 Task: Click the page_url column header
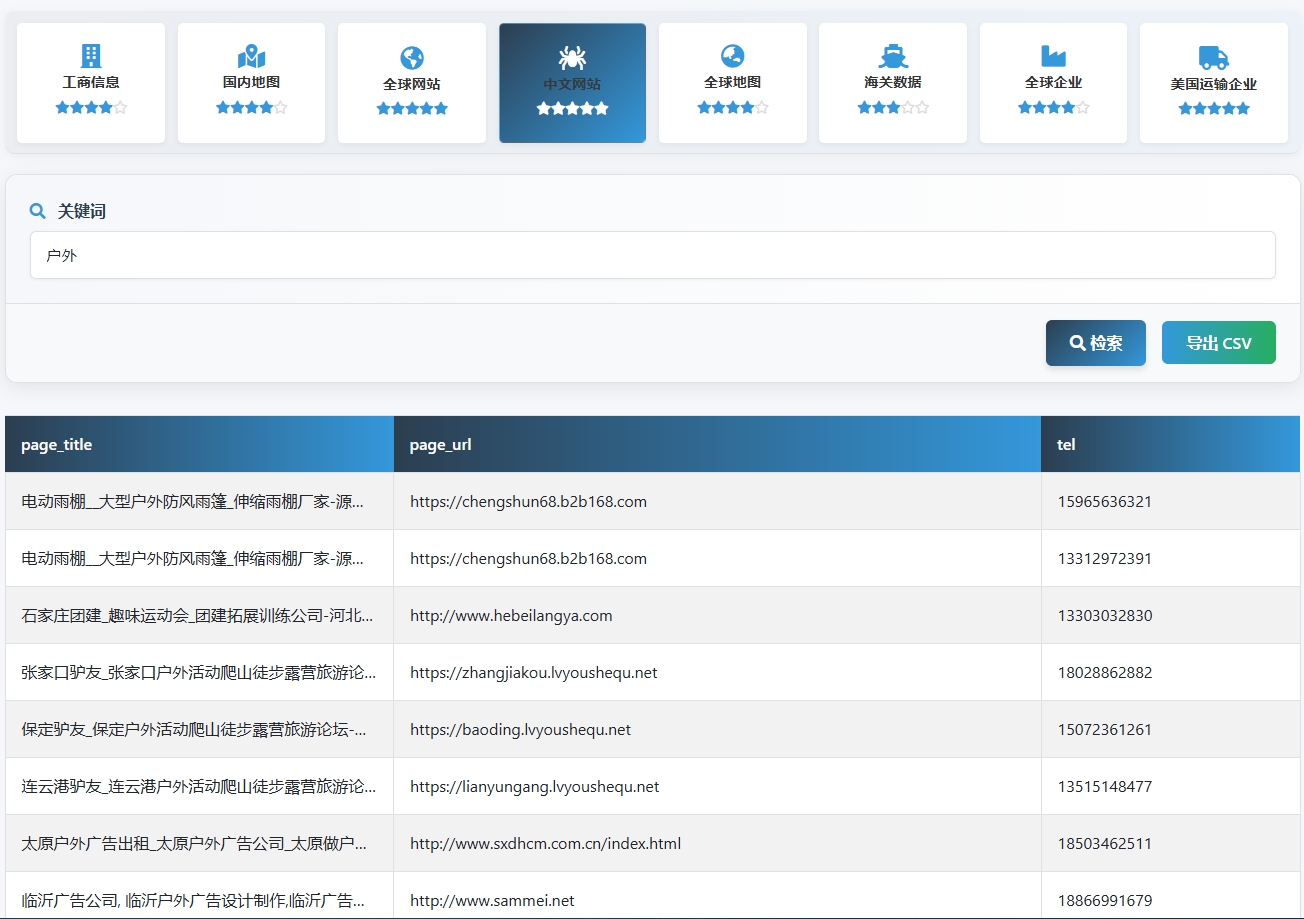coord(717,444)
